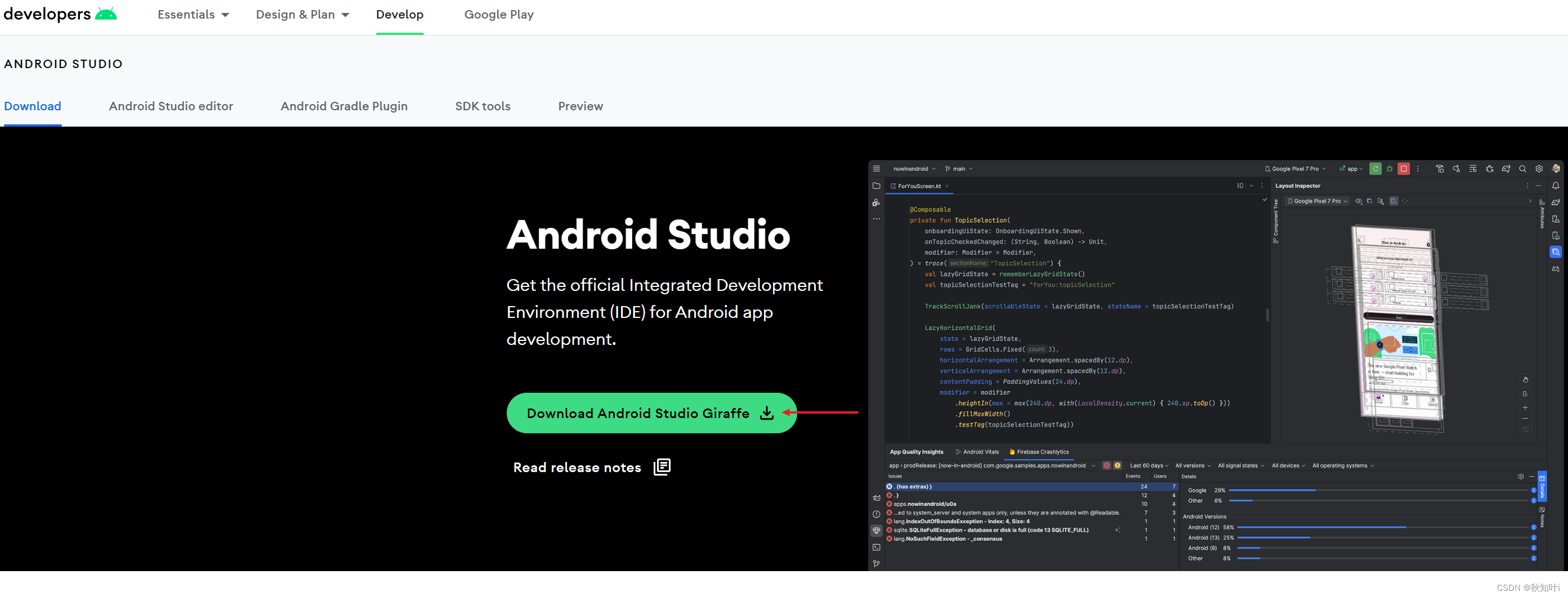Open the All devices filter dropdown
This screenshot has width=1568, height=597.
1288,465
